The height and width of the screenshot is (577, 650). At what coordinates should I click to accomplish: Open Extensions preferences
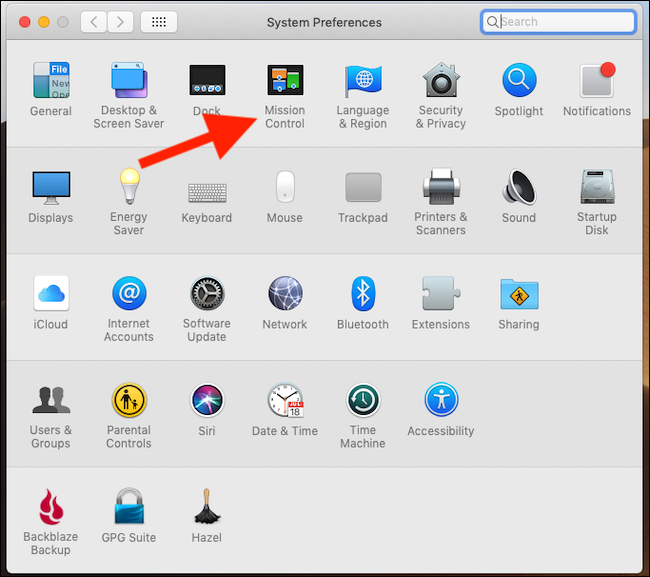pyautogui.click(x=441, y=293)
